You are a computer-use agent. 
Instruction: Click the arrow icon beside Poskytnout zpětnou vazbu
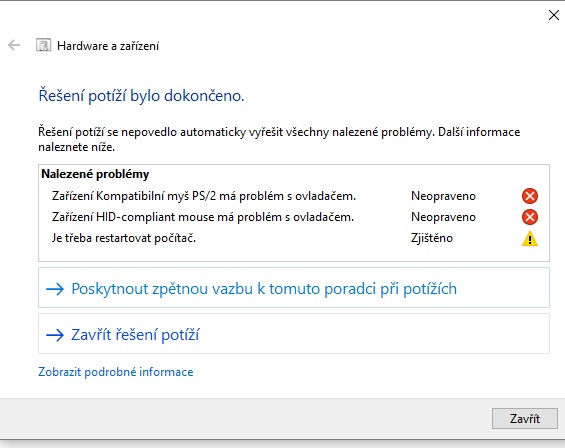pyautogui.click(x=55, y=289)
